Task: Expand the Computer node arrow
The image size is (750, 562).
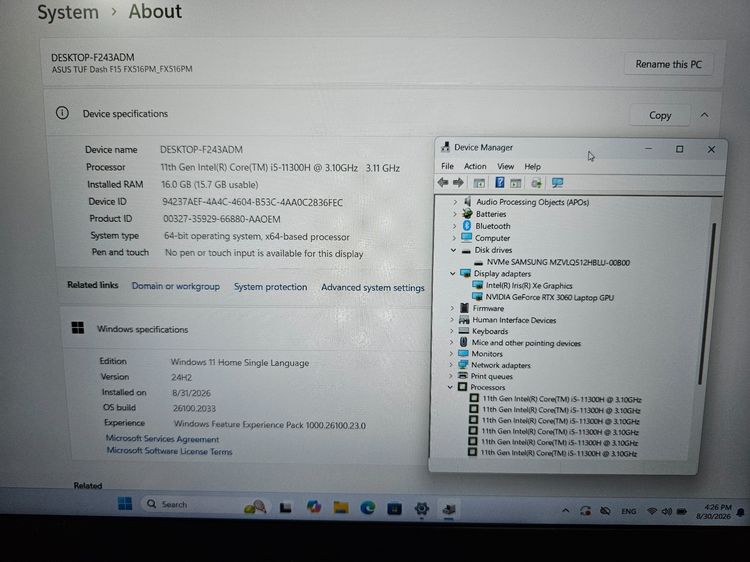Action: (454, 238)
